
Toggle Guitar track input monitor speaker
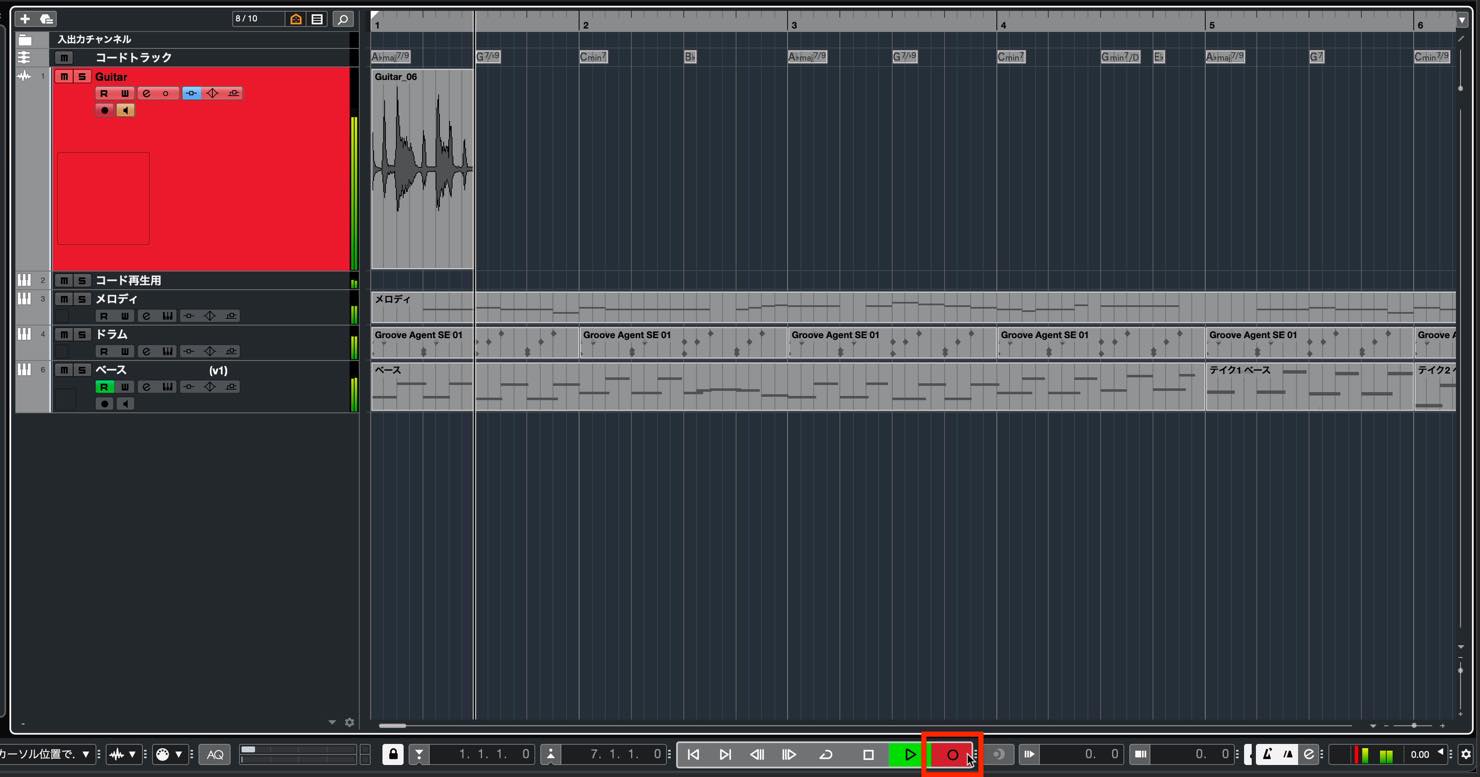tap(125, 111)
